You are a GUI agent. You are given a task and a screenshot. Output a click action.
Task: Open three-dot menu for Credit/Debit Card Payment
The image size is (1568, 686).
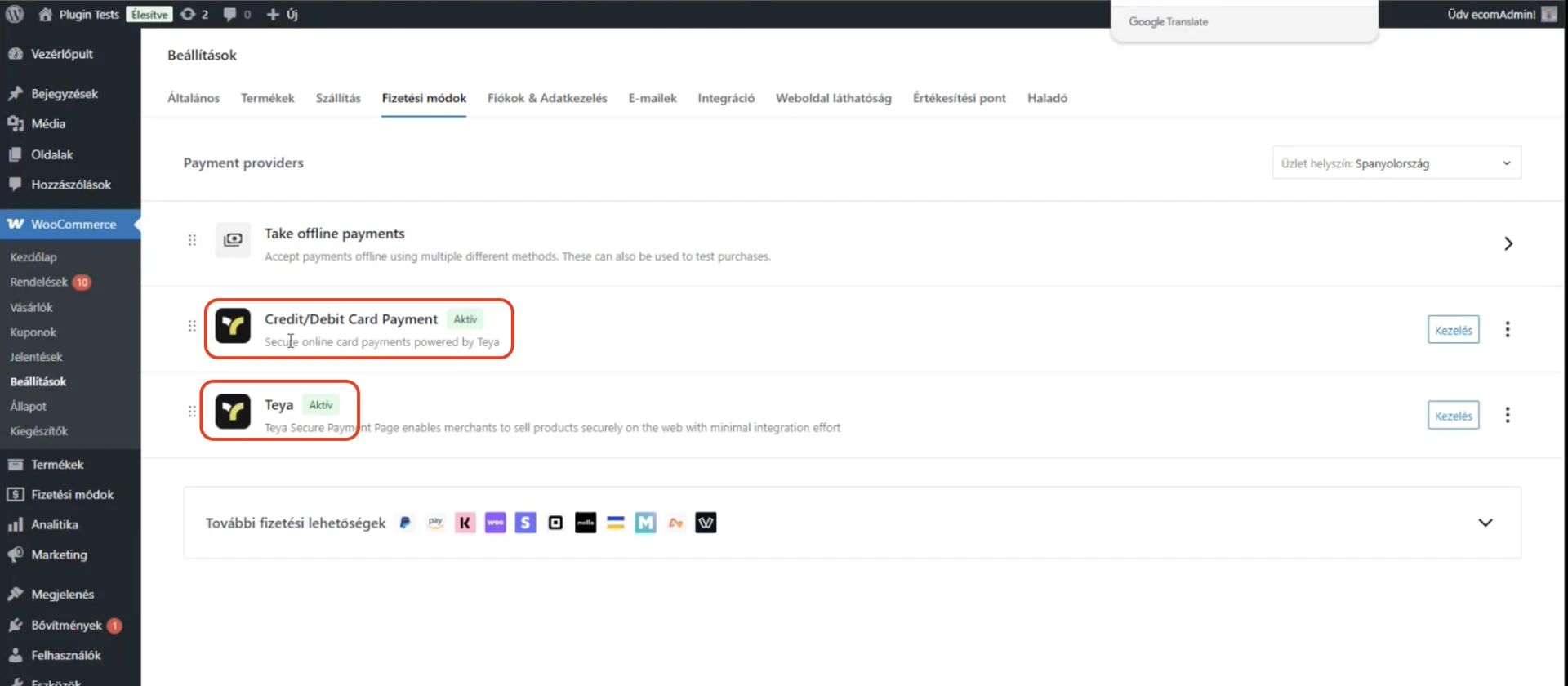(x=1507, y=329)
